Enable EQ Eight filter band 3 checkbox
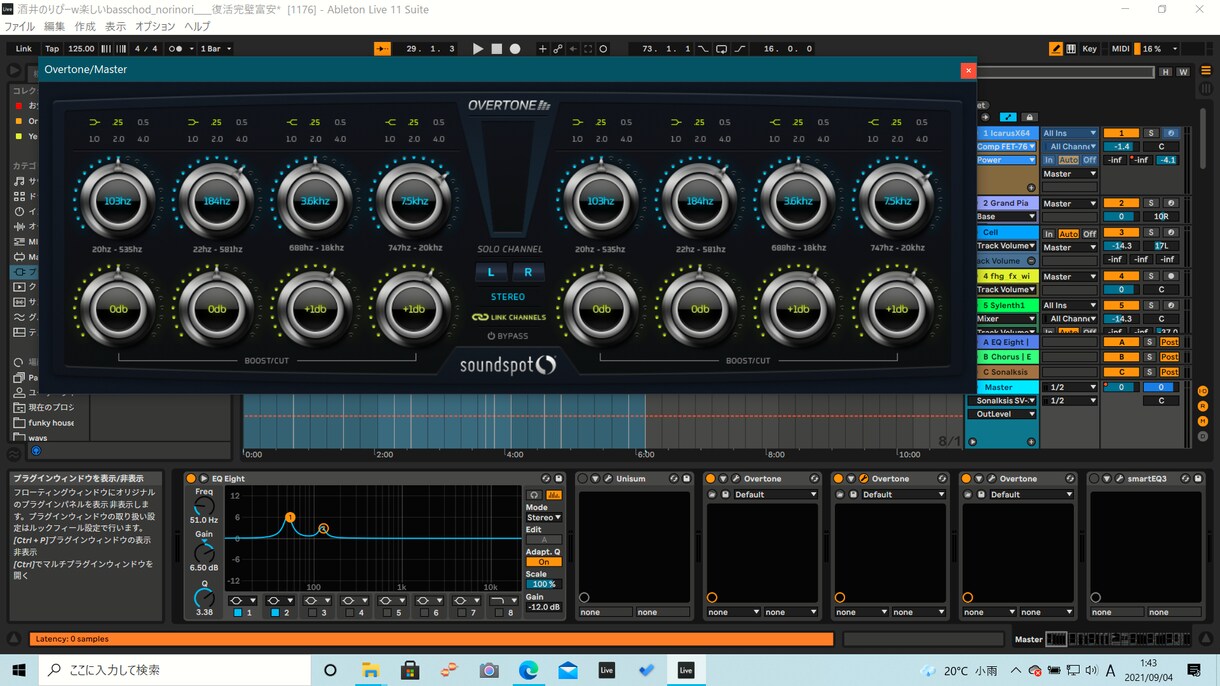This screenshot has width=1220, height=686. (x=312, y=612)
